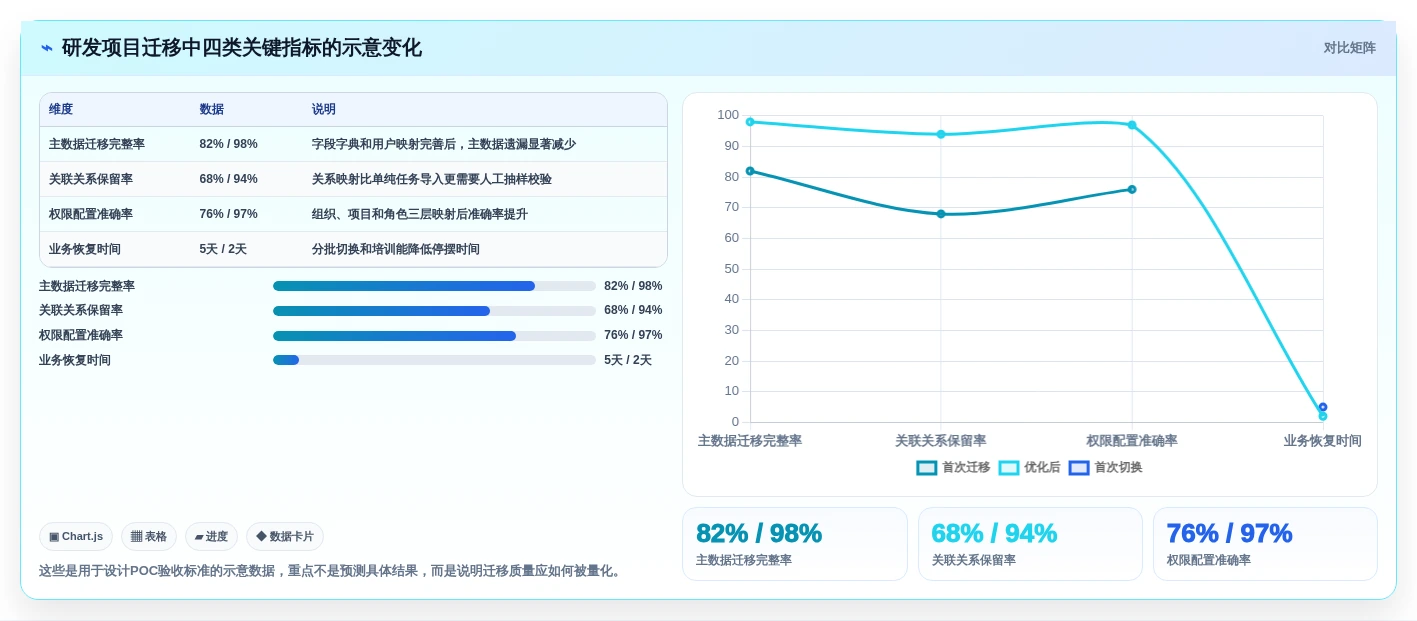Click the 首次迁移 data point at 关联关系保留率
The width and height of the screenshot is (1417, 621).
point(941,214)
